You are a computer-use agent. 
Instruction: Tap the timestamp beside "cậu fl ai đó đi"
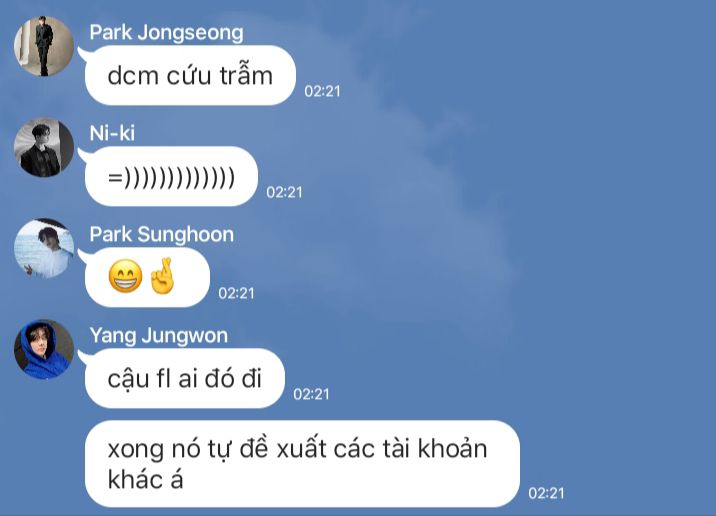pos(311,394)
